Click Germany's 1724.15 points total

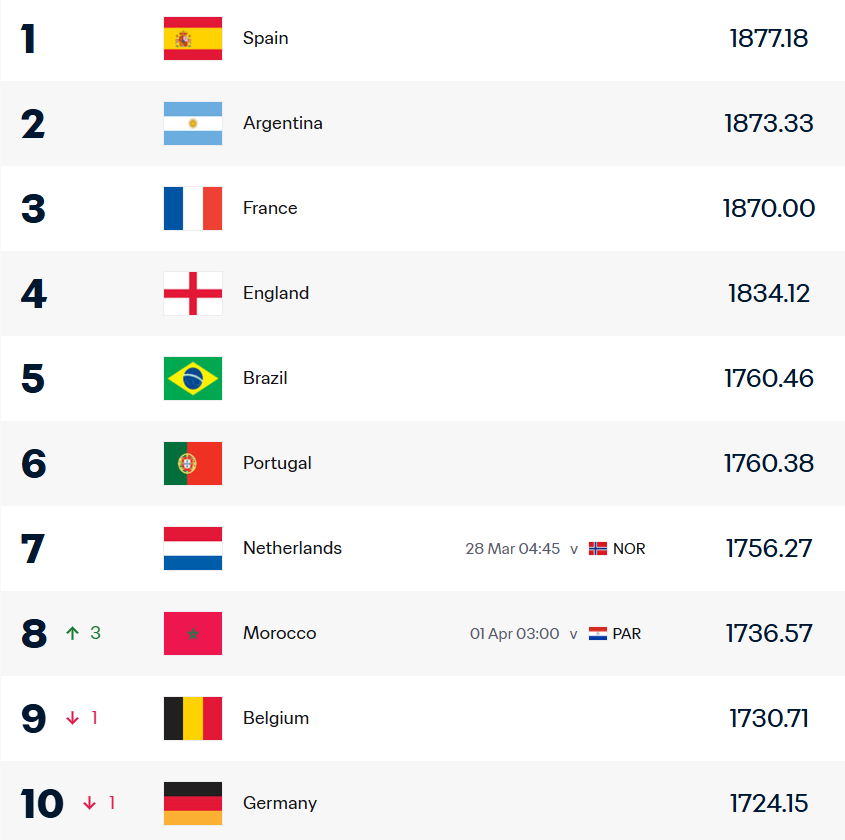pos(768,803)
